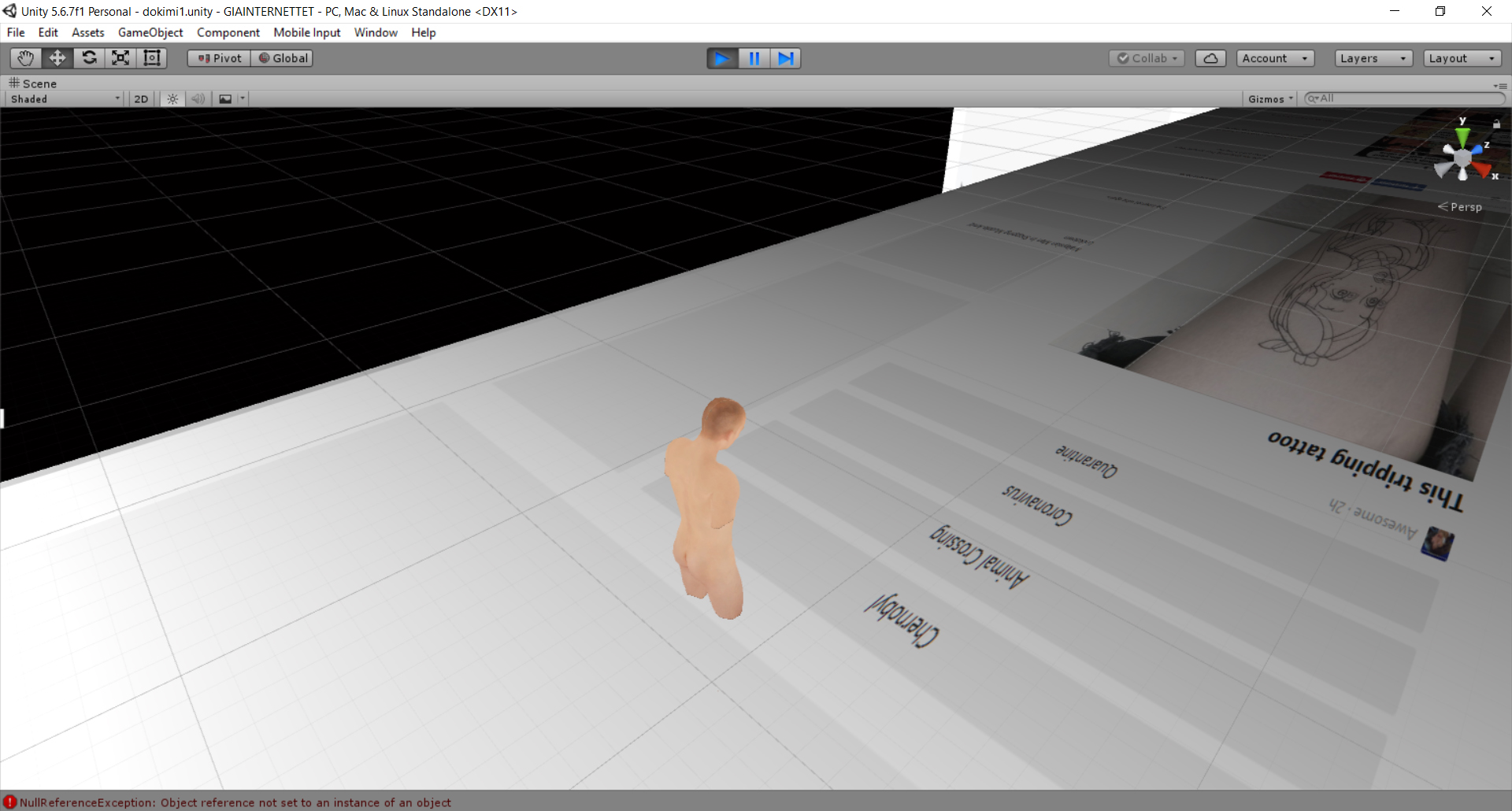Select the Rotate tool

(89, 58)
